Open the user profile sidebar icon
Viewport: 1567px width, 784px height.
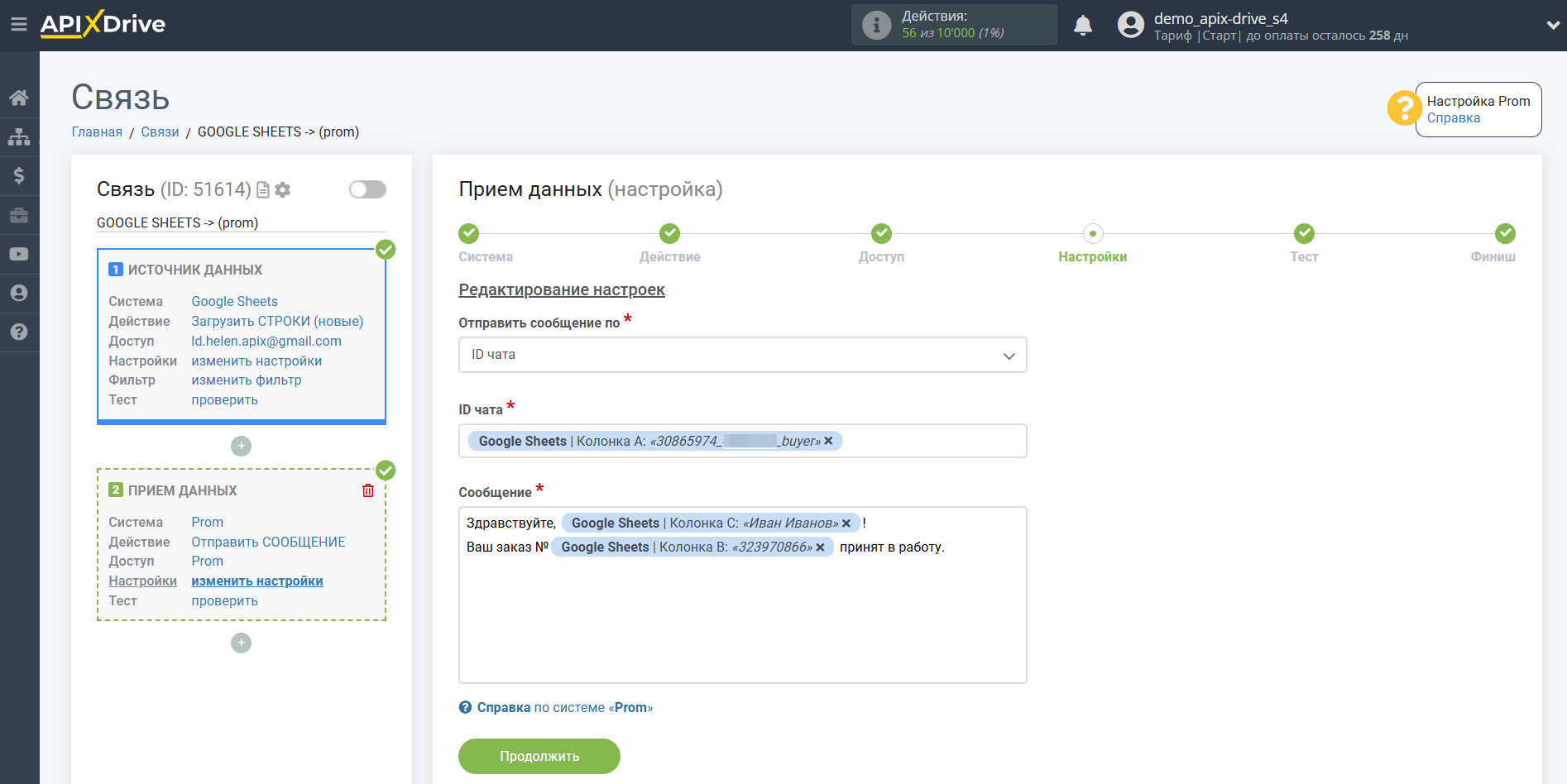pyautogui.click(x=19, y=293)
